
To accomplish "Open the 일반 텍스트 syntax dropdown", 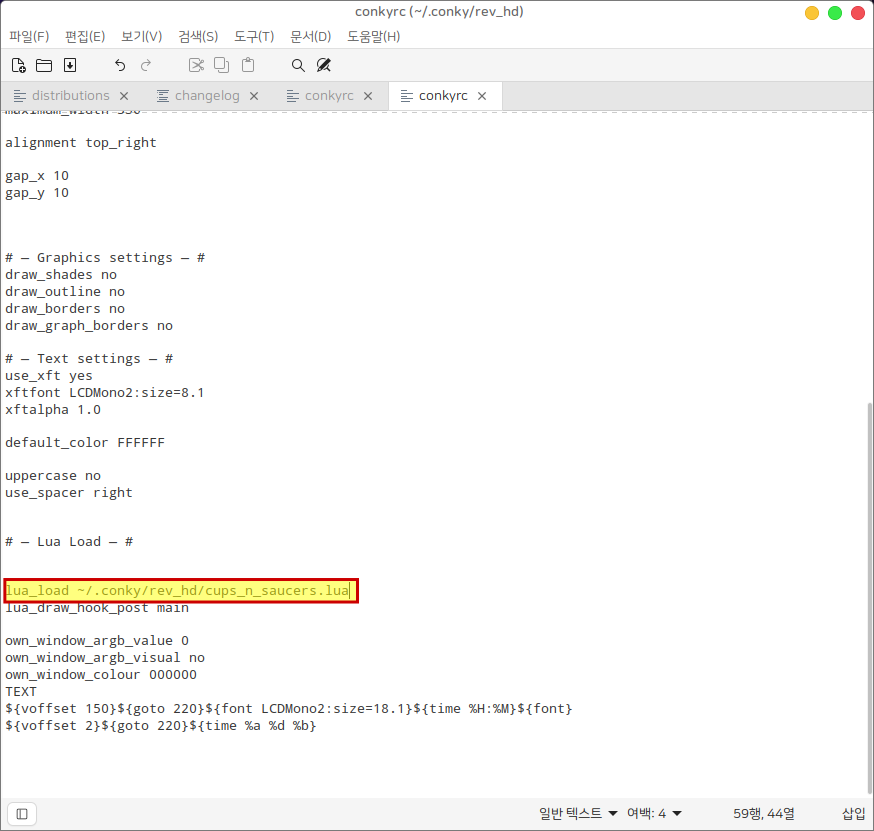I will tap(578, 814).
